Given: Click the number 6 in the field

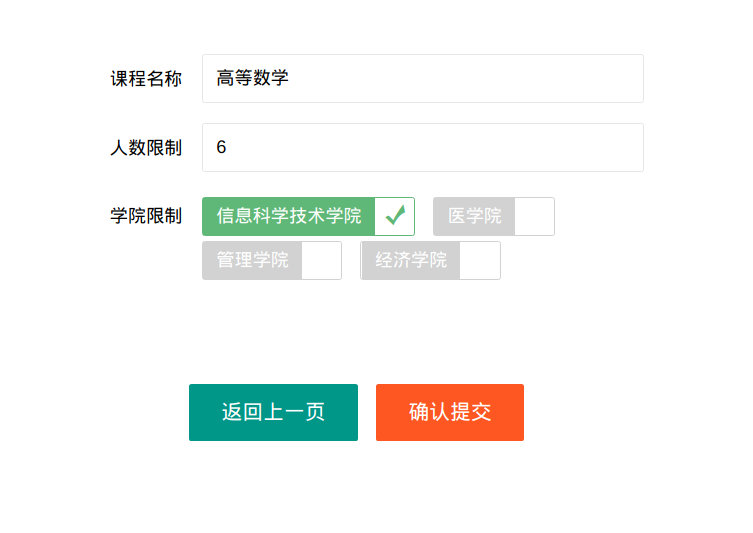Looking at the screenshot, I should pos(221,147).
